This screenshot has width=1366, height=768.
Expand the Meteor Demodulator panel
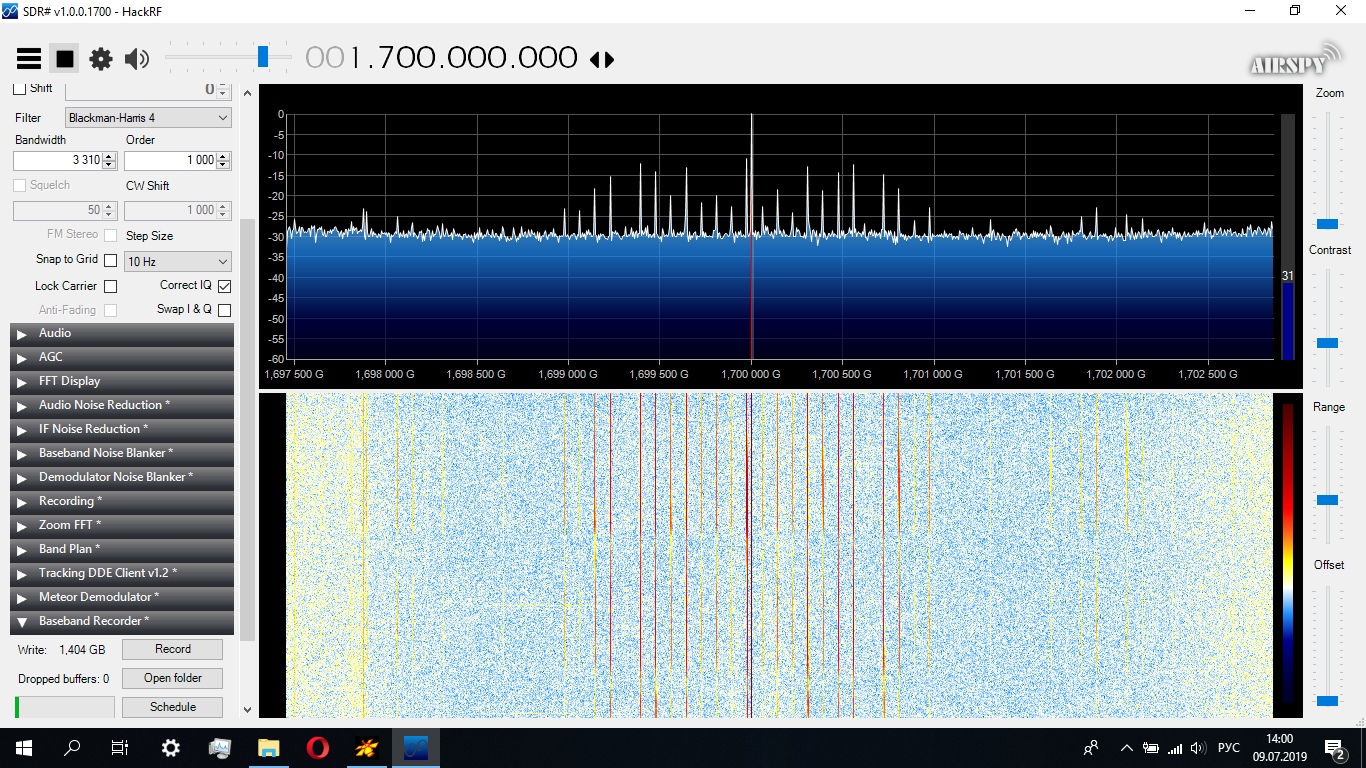coord(122,598)
